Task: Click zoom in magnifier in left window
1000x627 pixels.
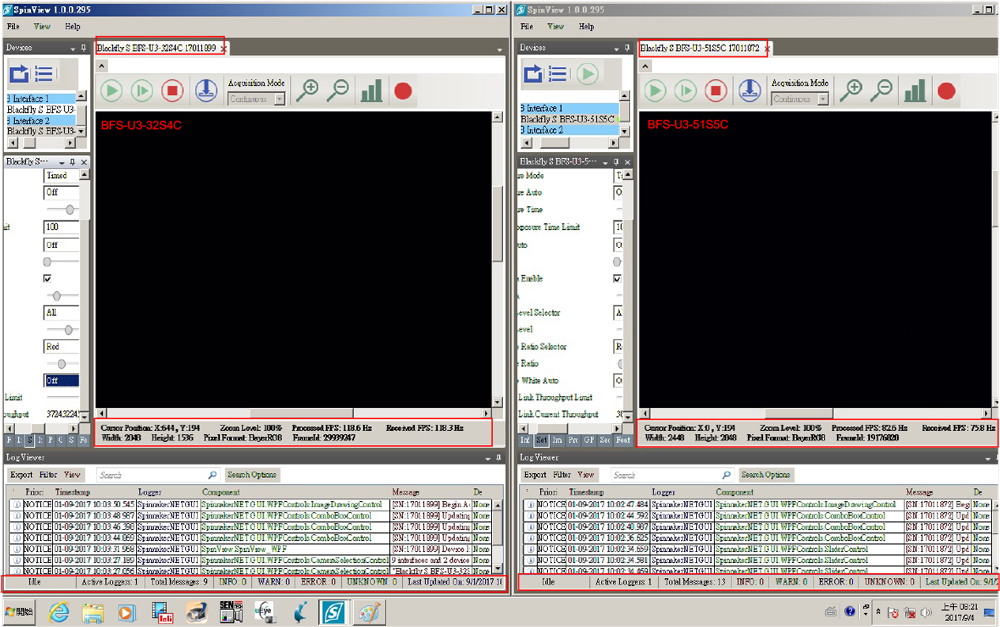Action: pos(308,90)
